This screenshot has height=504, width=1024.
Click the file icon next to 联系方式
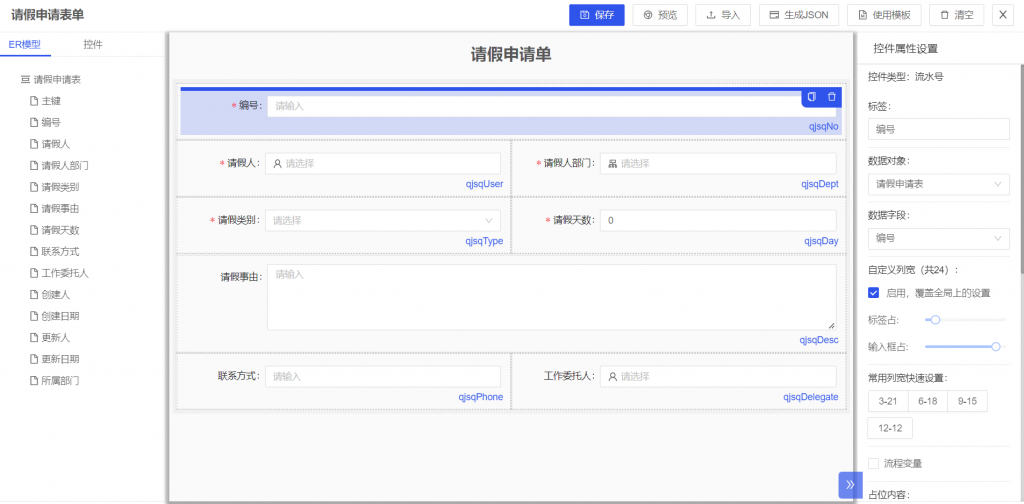pyautogui.click(x=34, y=252)
